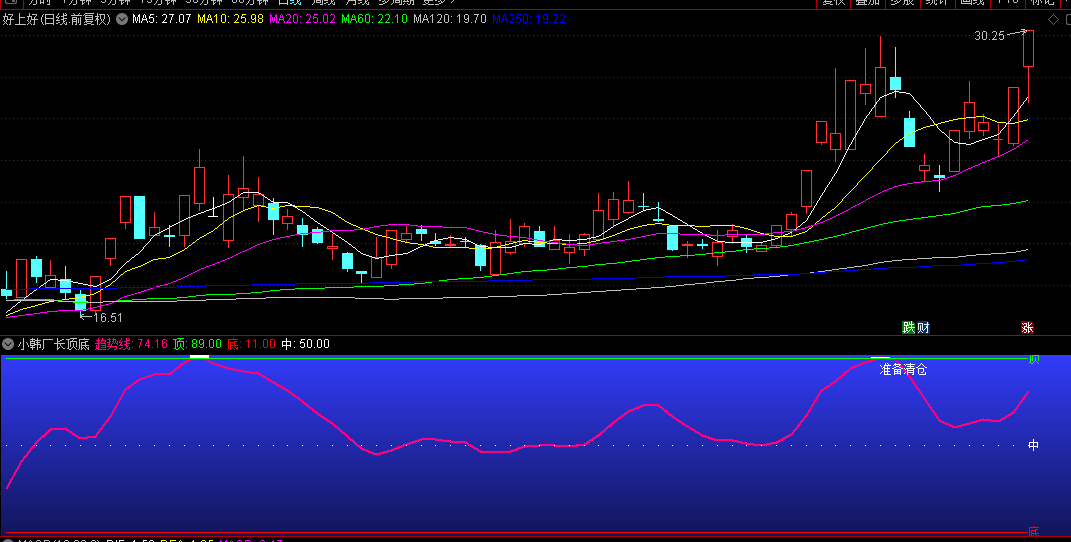Screen dimensions: 1071x542
Task: Expand the 小韩厂长顶底 indicator dropdown arrow
Action: [8, 344]
